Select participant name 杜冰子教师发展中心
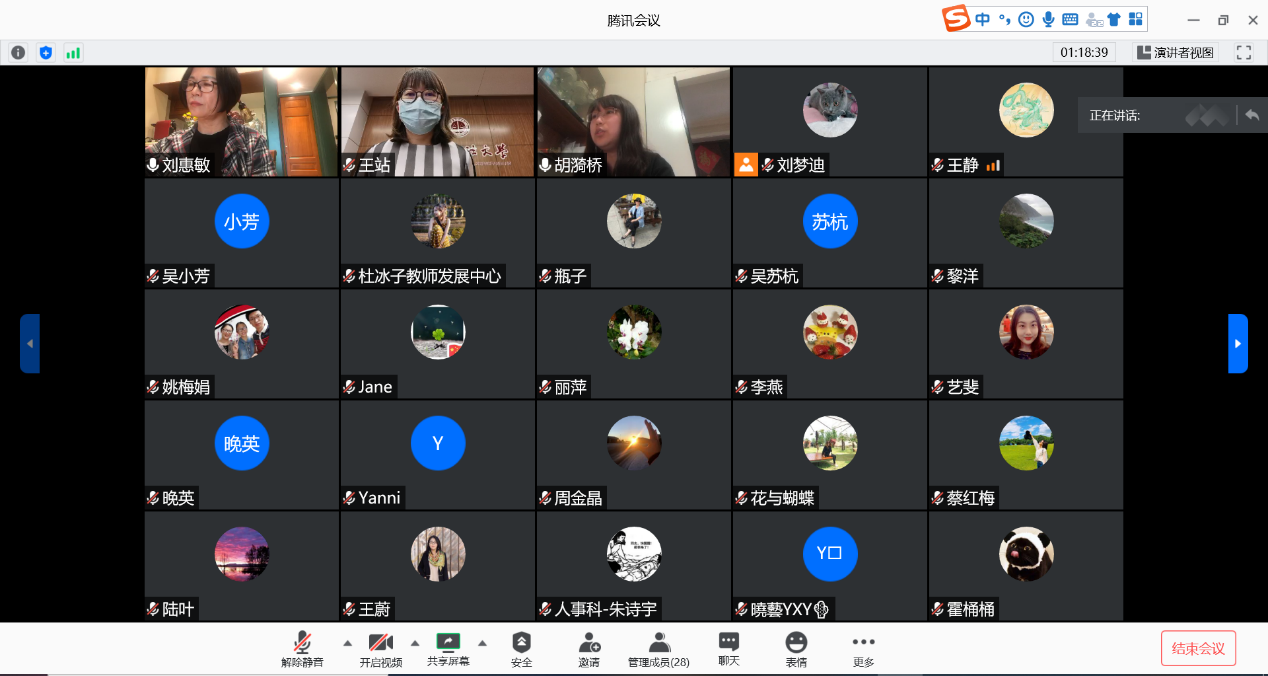This screenshot has height=676, width=1268. pyautogui.click(x=430, y=276)
